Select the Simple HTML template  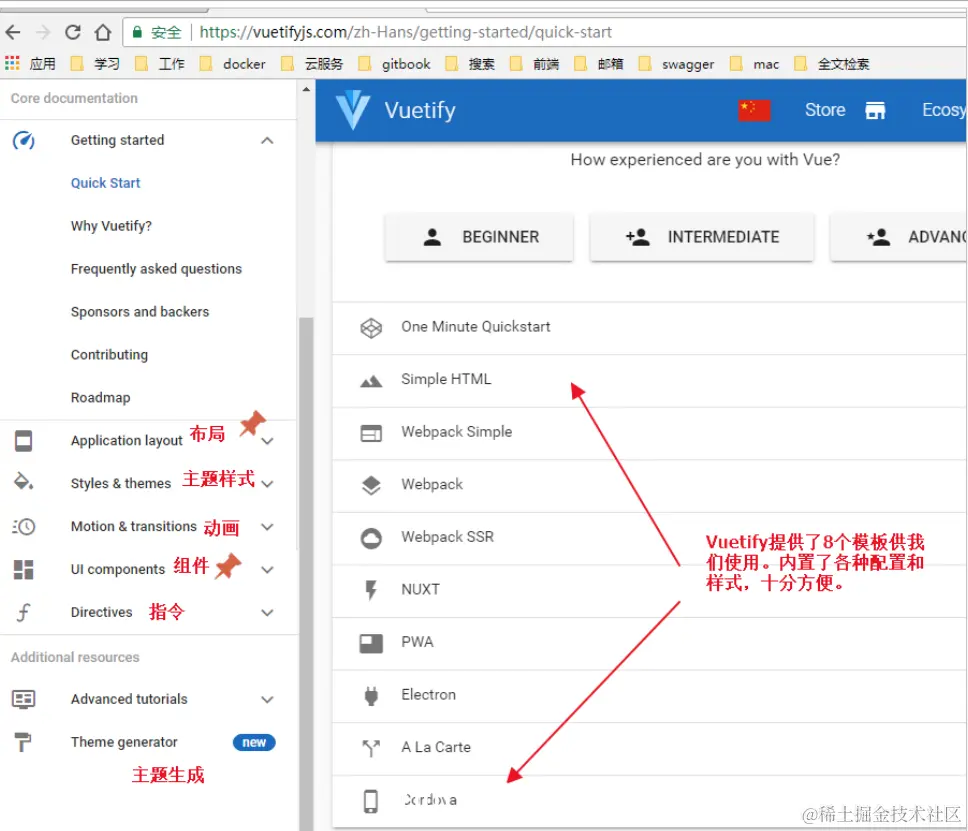(649, 380)
